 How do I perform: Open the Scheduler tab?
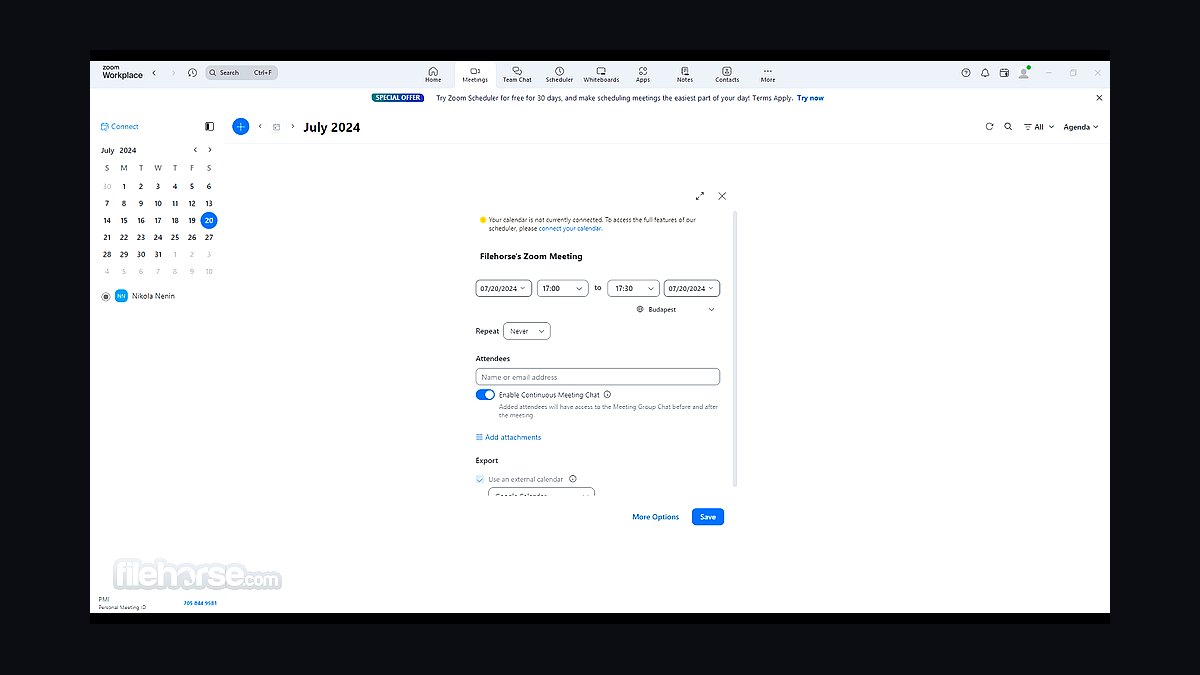pyautogui.click(x=559, y=75)
